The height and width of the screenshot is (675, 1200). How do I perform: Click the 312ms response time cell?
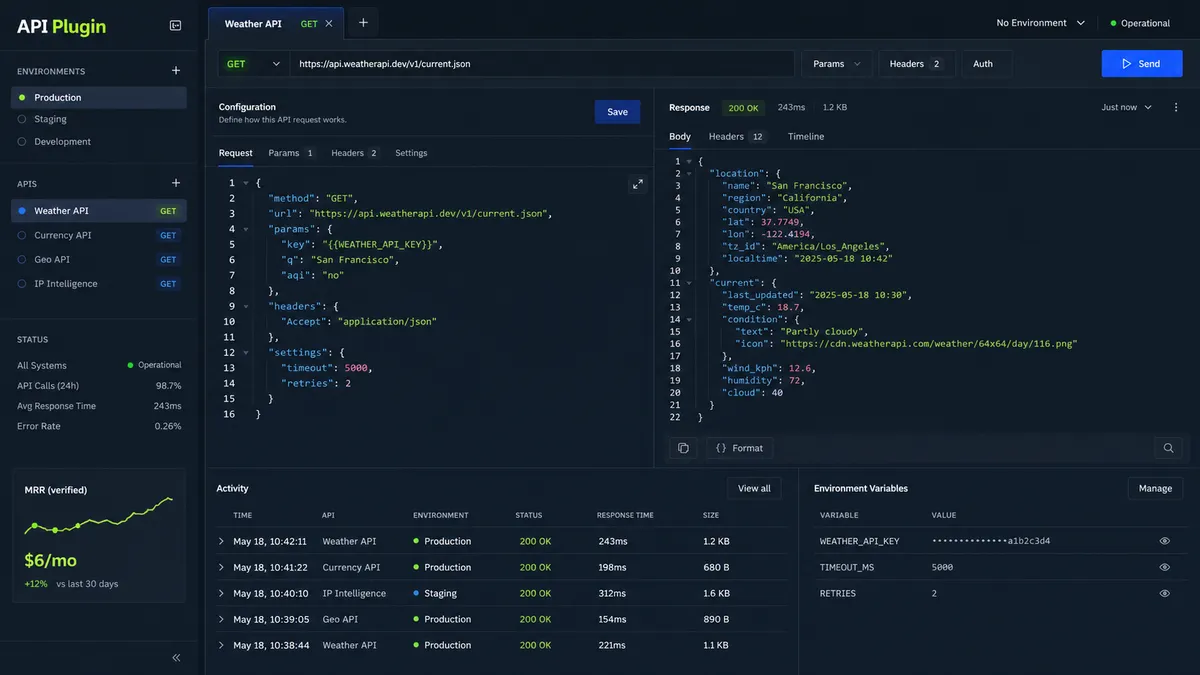click(613, 593)
